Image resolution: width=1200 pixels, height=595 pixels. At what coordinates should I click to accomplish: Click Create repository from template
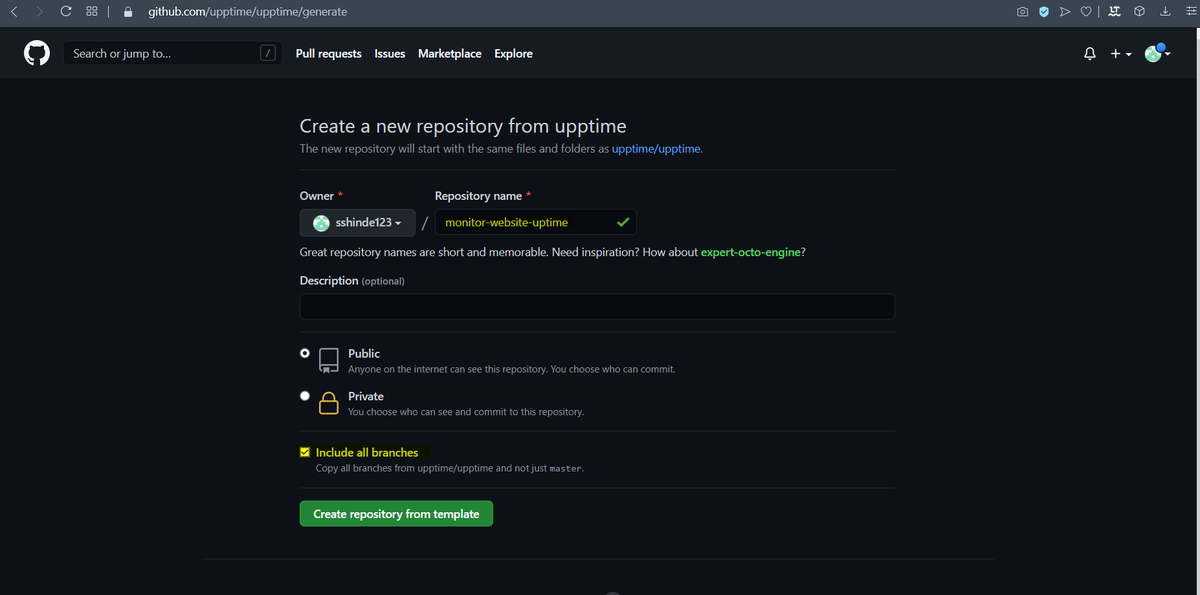[x=395, y=513]
